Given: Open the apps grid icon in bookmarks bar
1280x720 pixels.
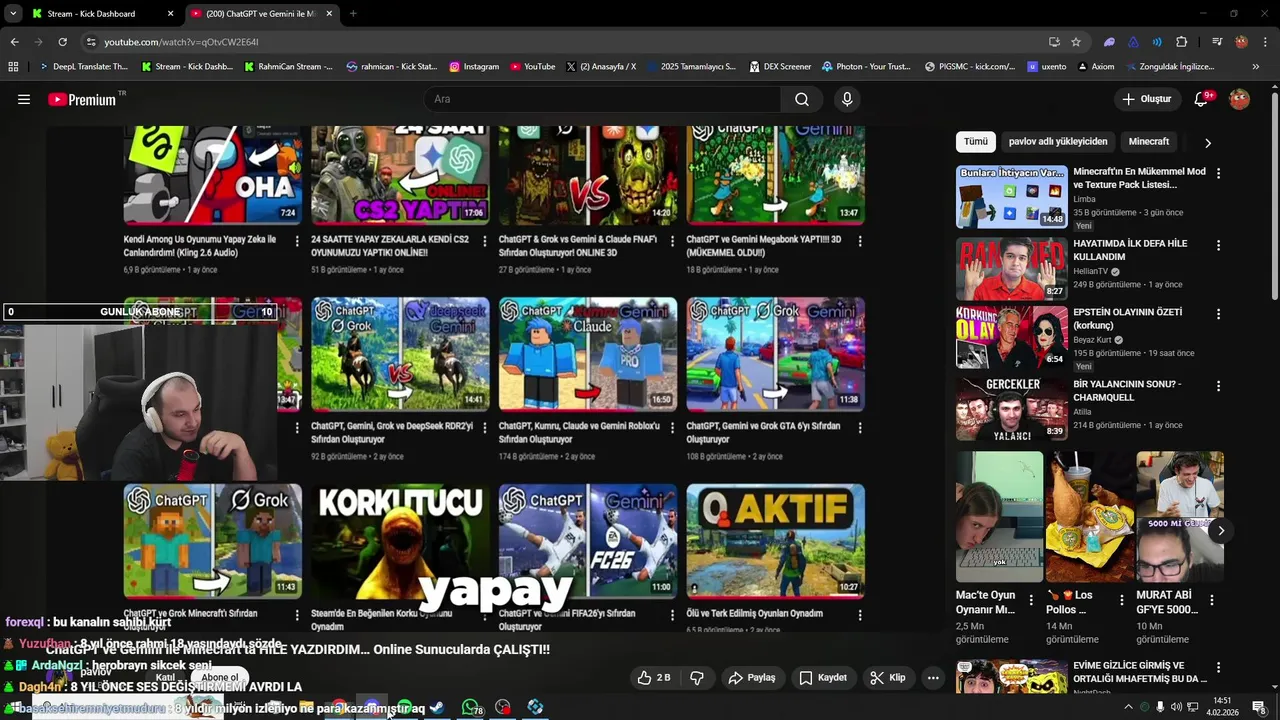Looking at the screenshot, I should (13, 67).
